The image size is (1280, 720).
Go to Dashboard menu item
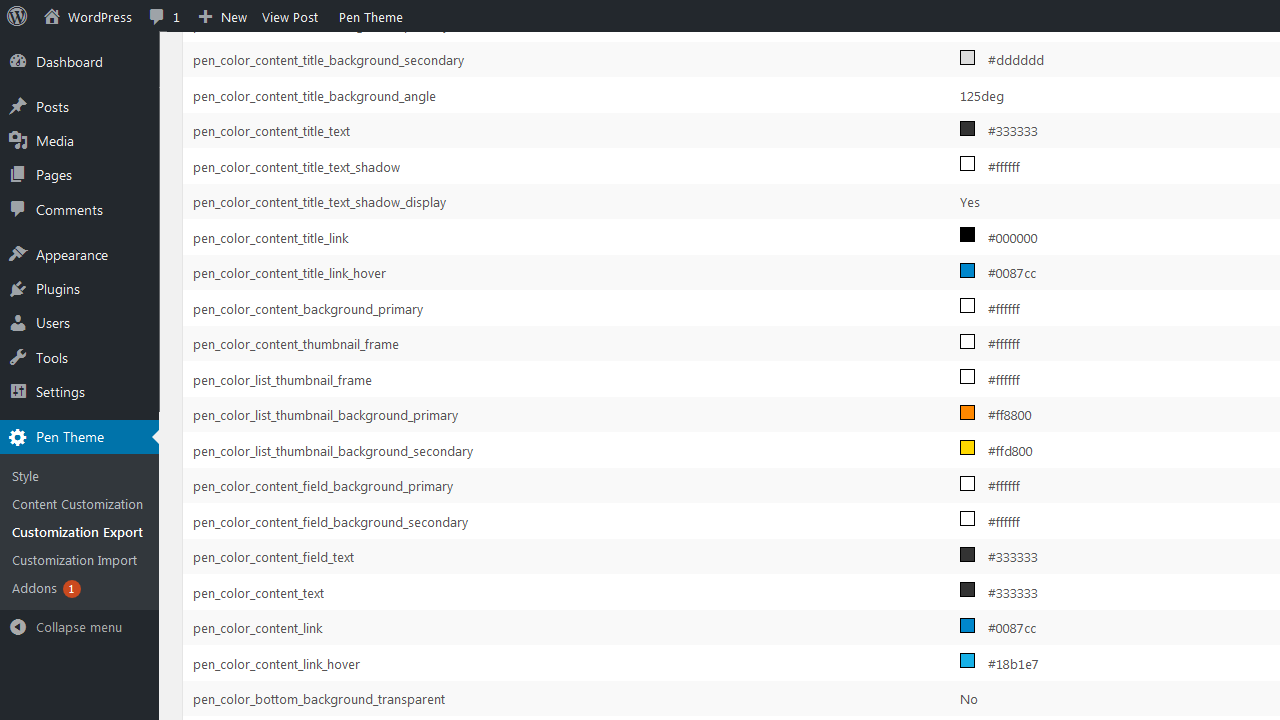click(69, 62)
